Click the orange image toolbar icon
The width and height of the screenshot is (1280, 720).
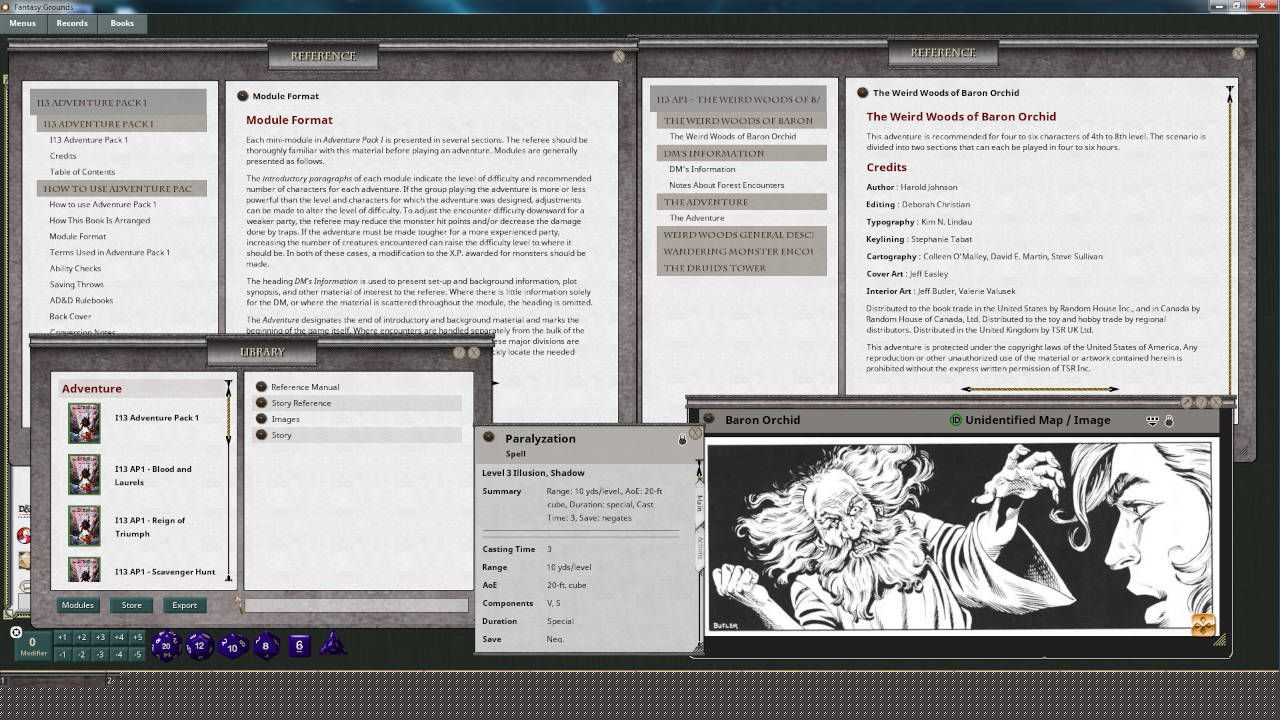coord(1203,625)
